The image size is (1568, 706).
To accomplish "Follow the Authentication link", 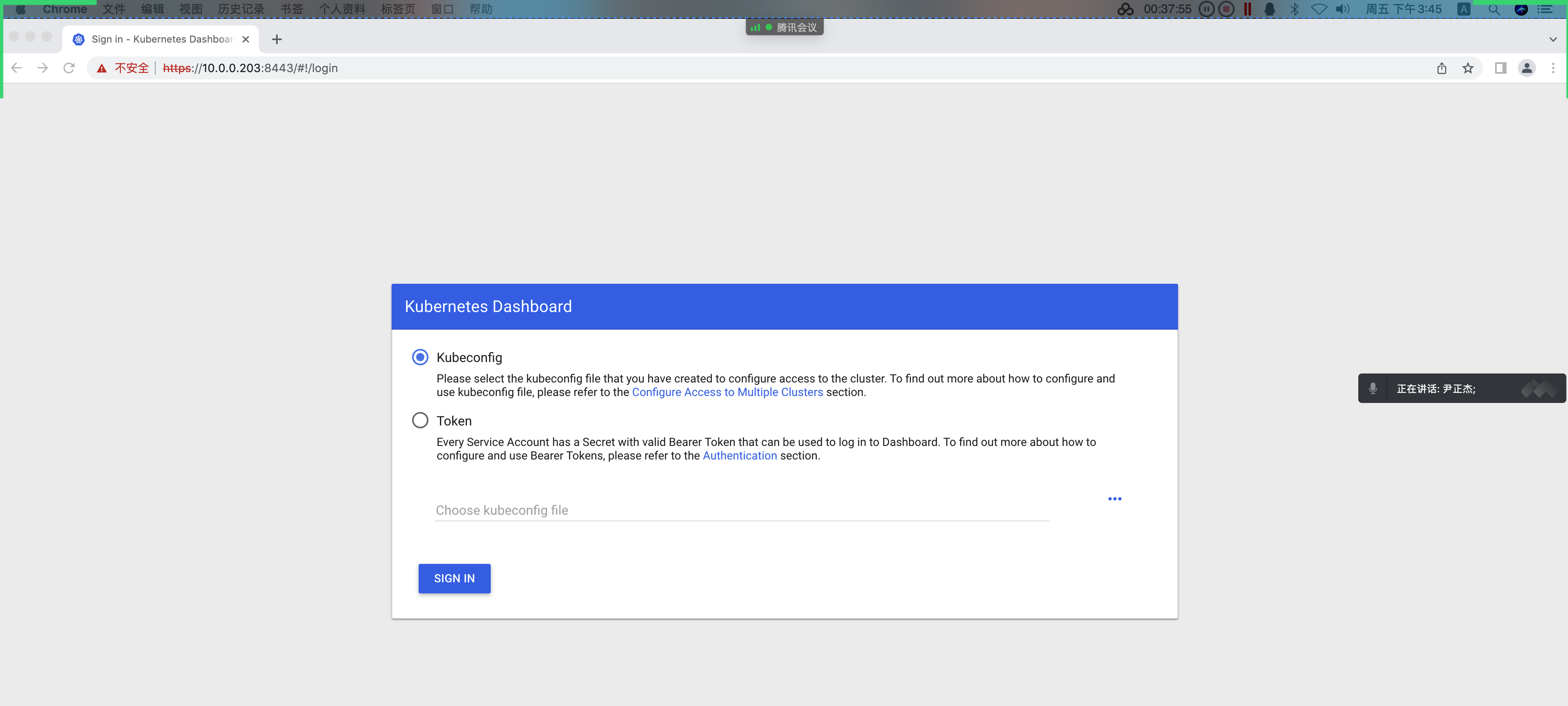I will (740, 456).
